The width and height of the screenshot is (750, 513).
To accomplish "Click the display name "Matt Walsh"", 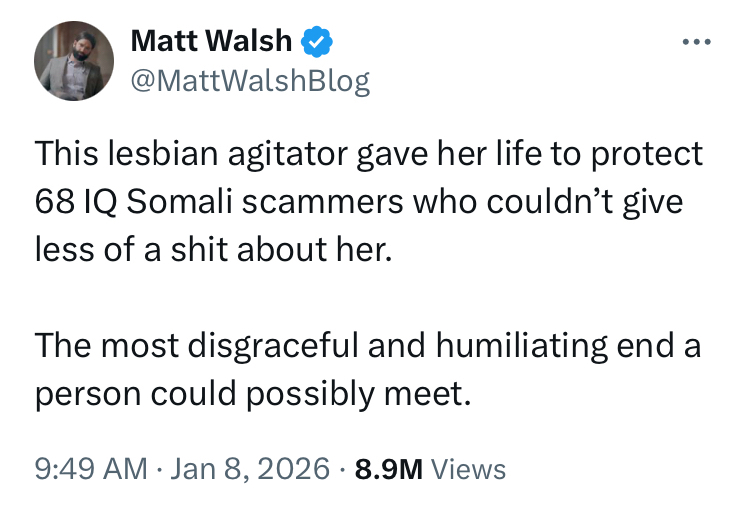I will pyautogui.click(x=211, y=42).
